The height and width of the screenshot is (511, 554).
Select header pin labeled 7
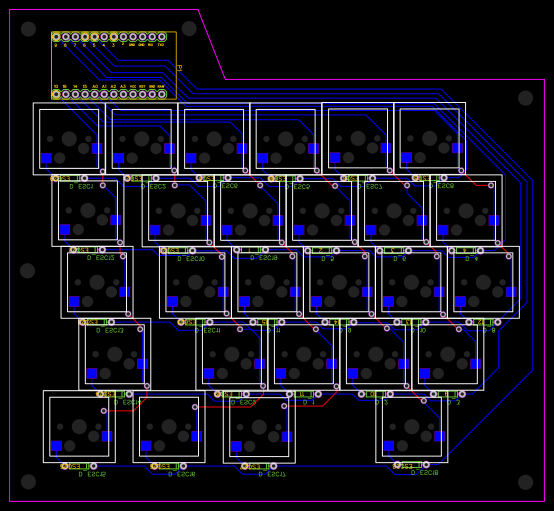[x=75, y=37]
